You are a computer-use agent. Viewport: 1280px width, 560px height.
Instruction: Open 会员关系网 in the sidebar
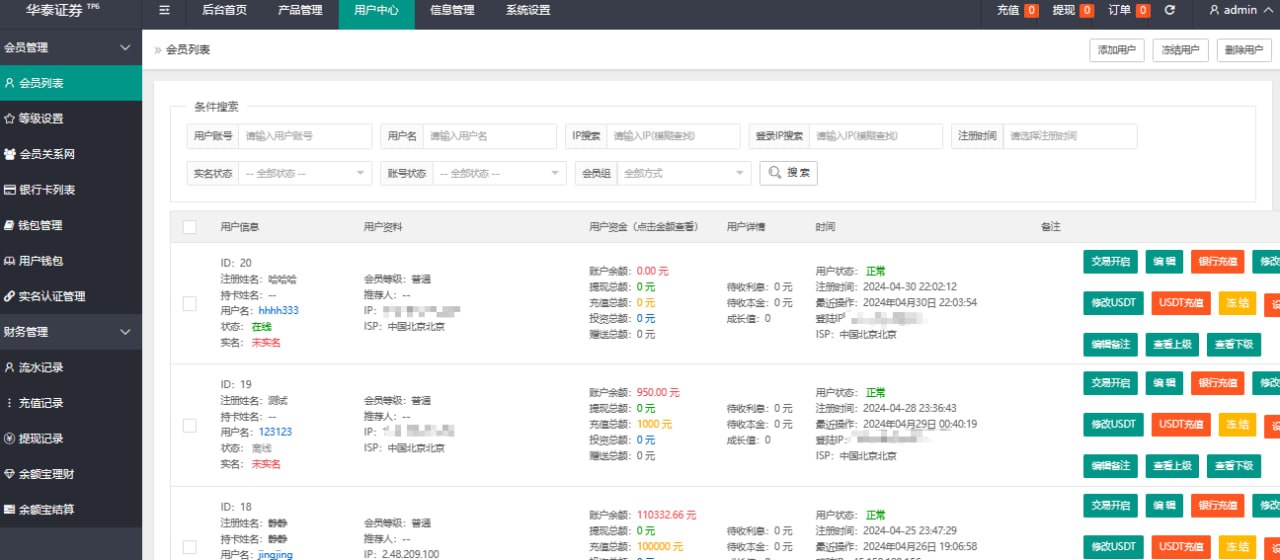pos(46,155)
